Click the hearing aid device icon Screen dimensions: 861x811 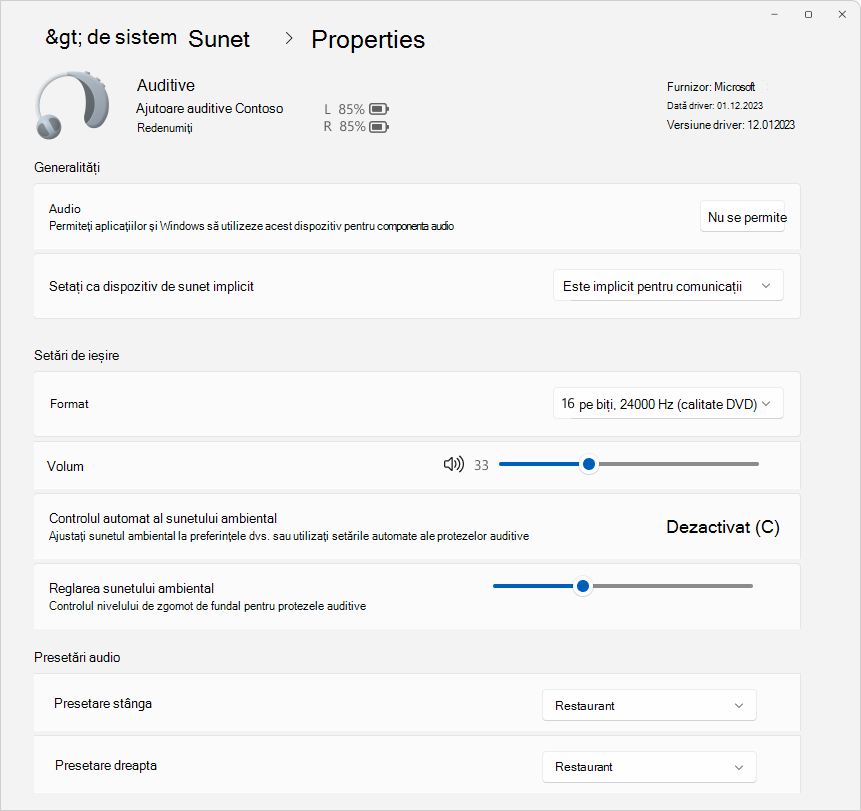coord(72,104)
